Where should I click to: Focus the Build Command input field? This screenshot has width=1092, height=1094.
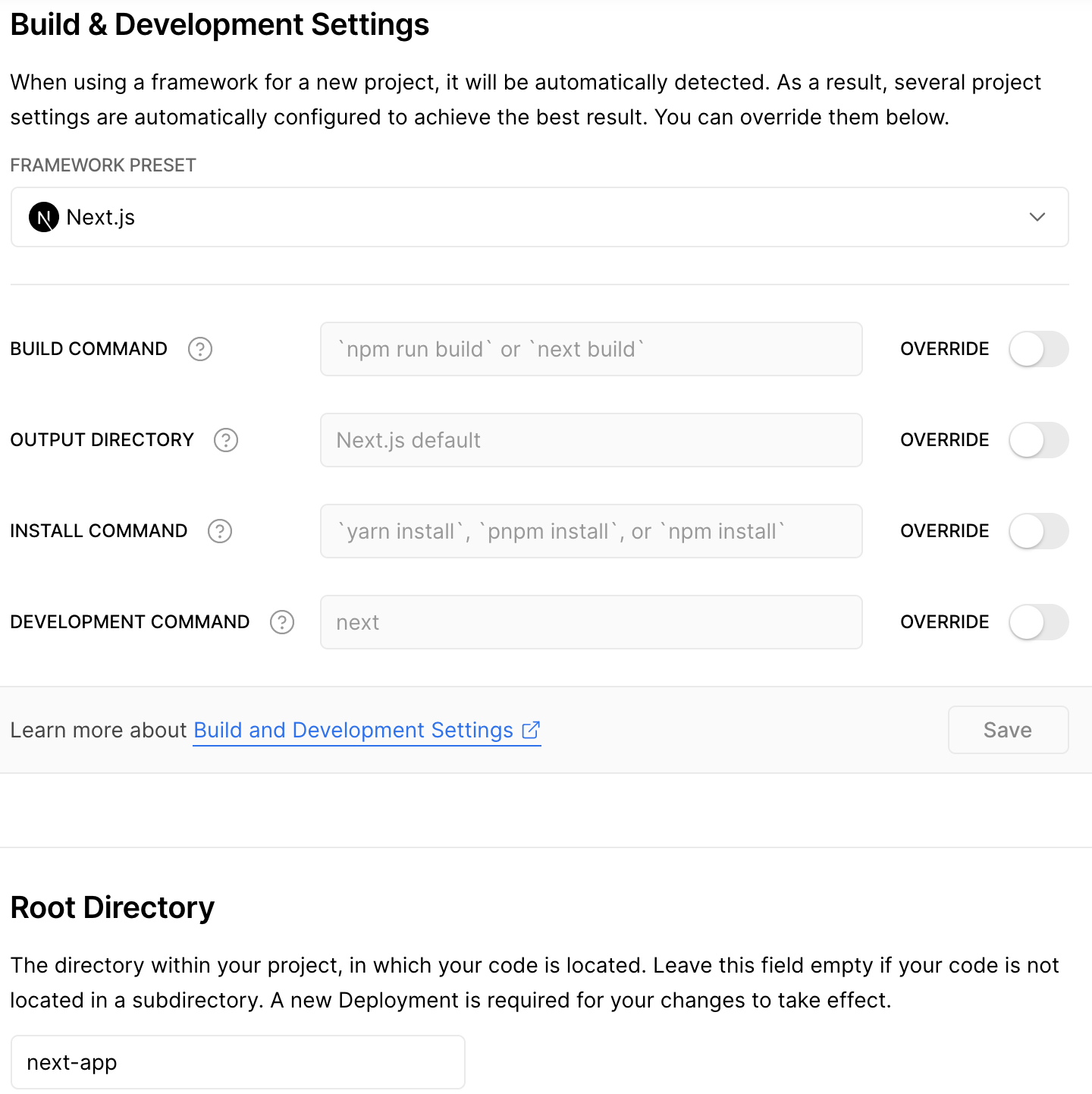(591, 349)
